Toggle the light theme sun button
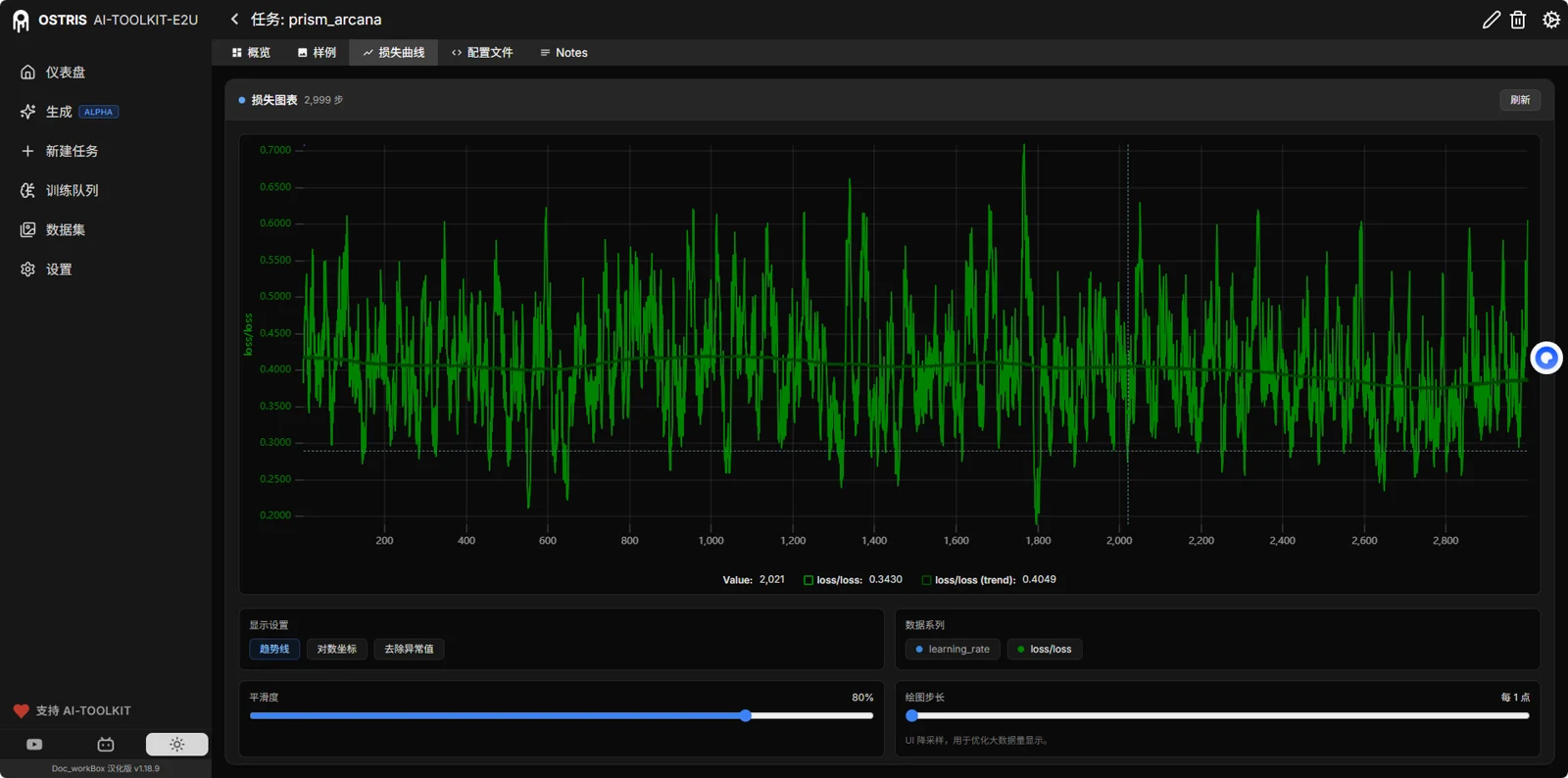The image size is (1568, 778). pyautogui.click(x=177, y=745)
